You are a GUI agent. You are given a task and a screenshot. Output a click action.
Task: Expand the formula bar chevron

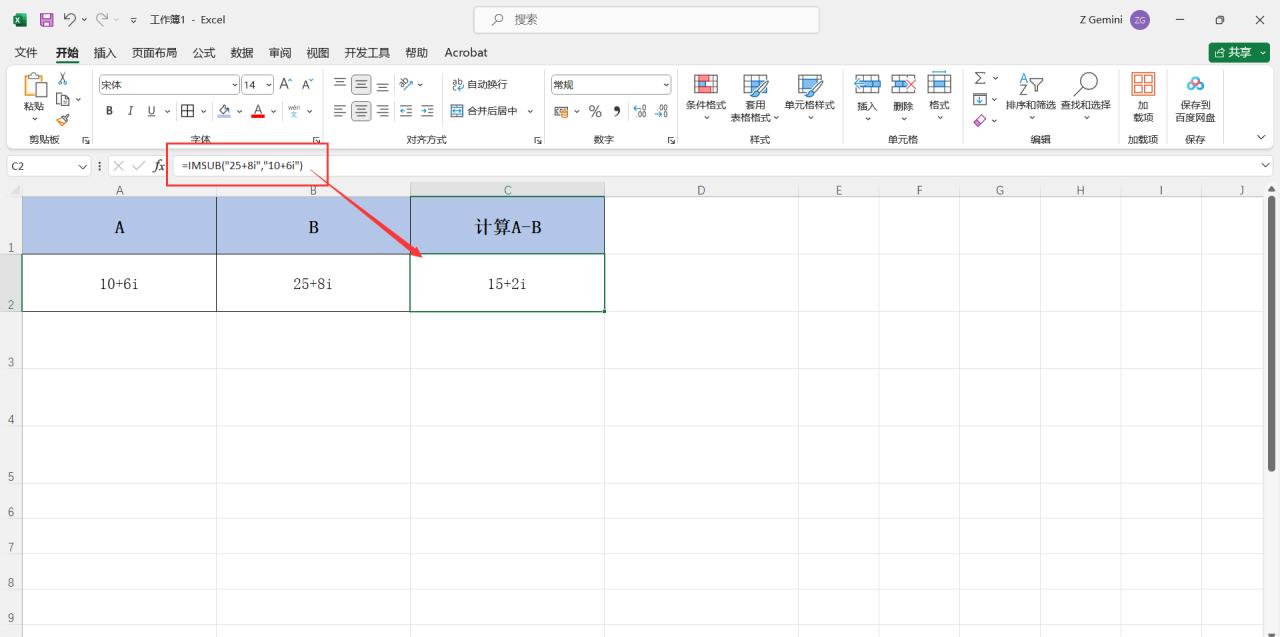tap(1266, 166)
